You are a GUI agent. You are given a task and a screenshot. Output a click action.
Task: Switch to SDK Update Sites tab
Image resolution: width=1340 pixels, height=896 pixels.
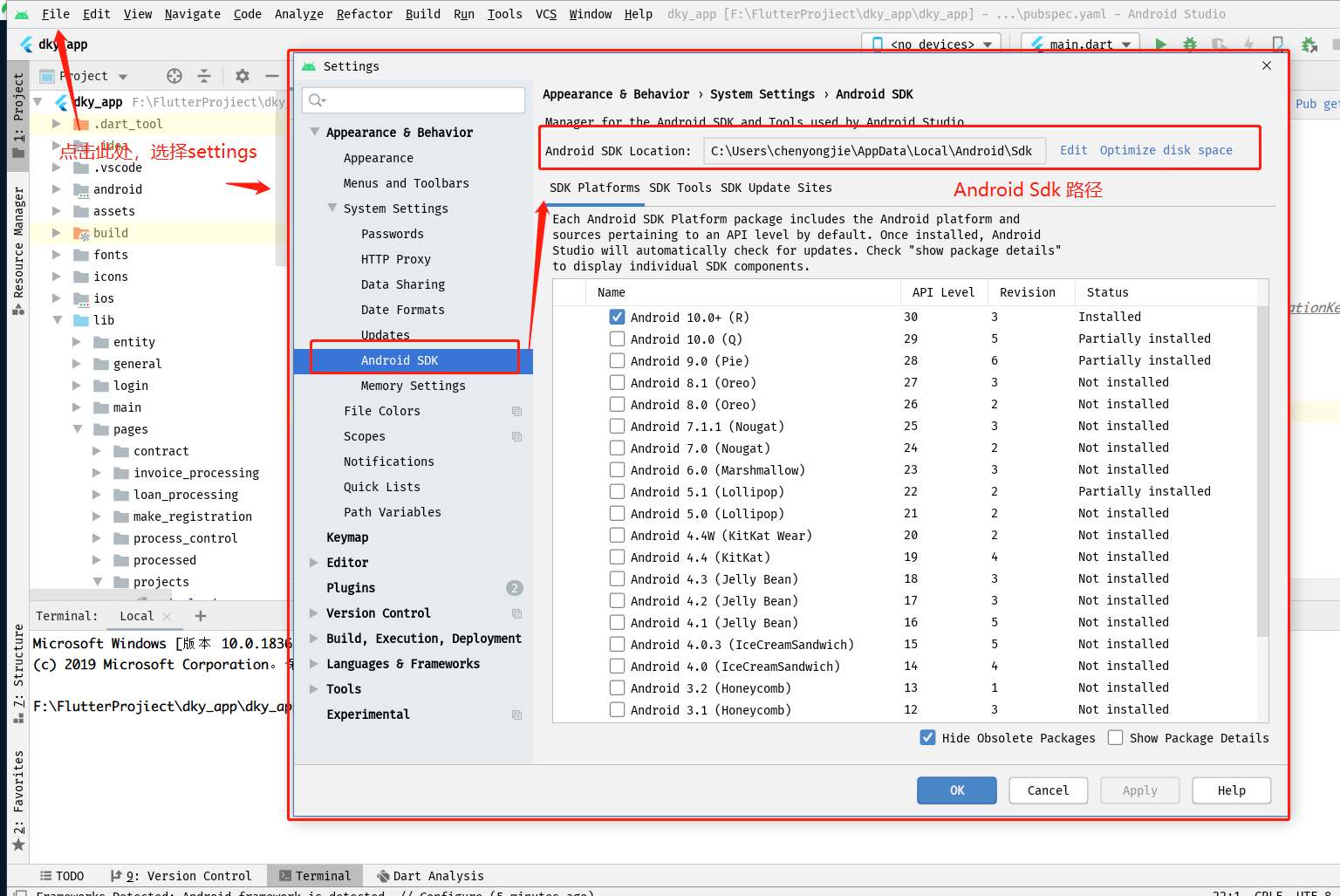point(776,188)
